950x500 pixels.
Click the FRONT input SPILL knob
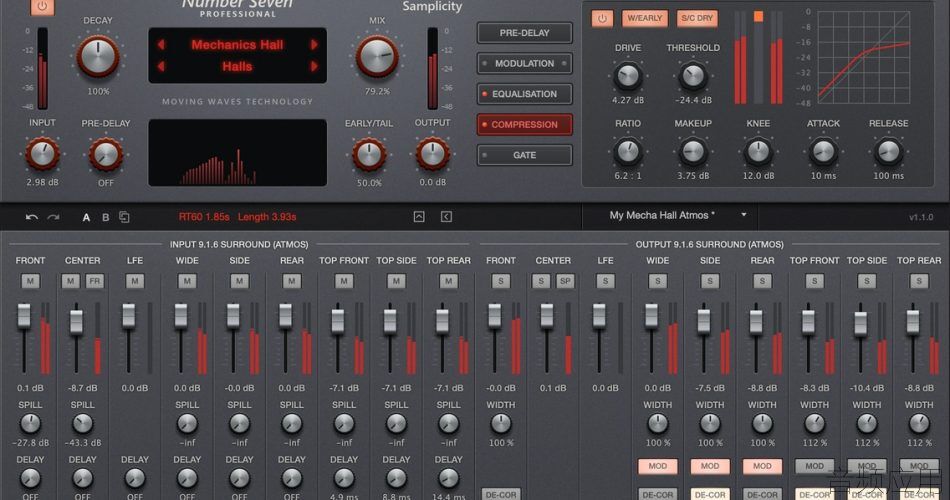point(30,424)
